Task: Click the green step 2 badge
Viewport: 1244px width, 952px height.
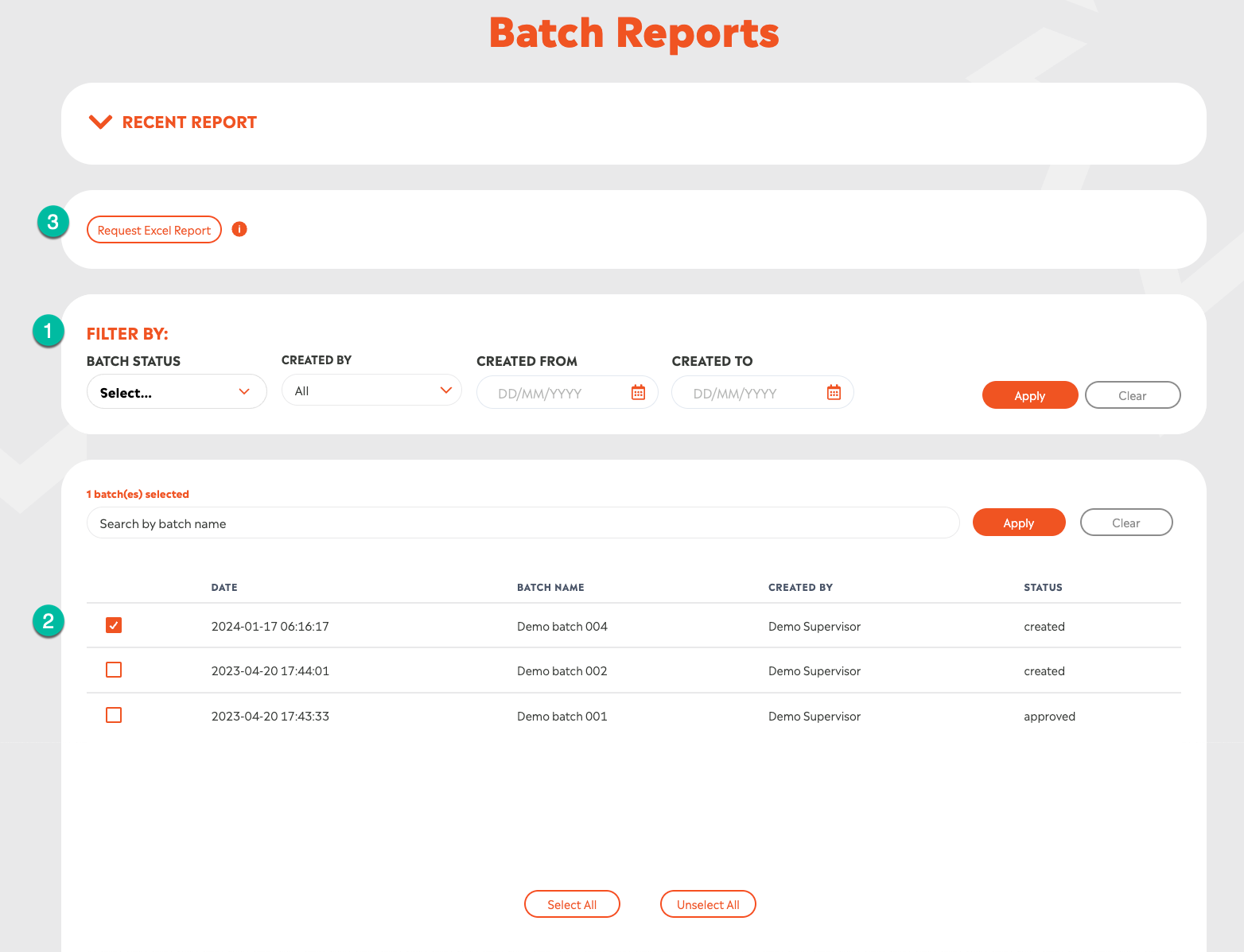Action: click(x=49, y=620)
